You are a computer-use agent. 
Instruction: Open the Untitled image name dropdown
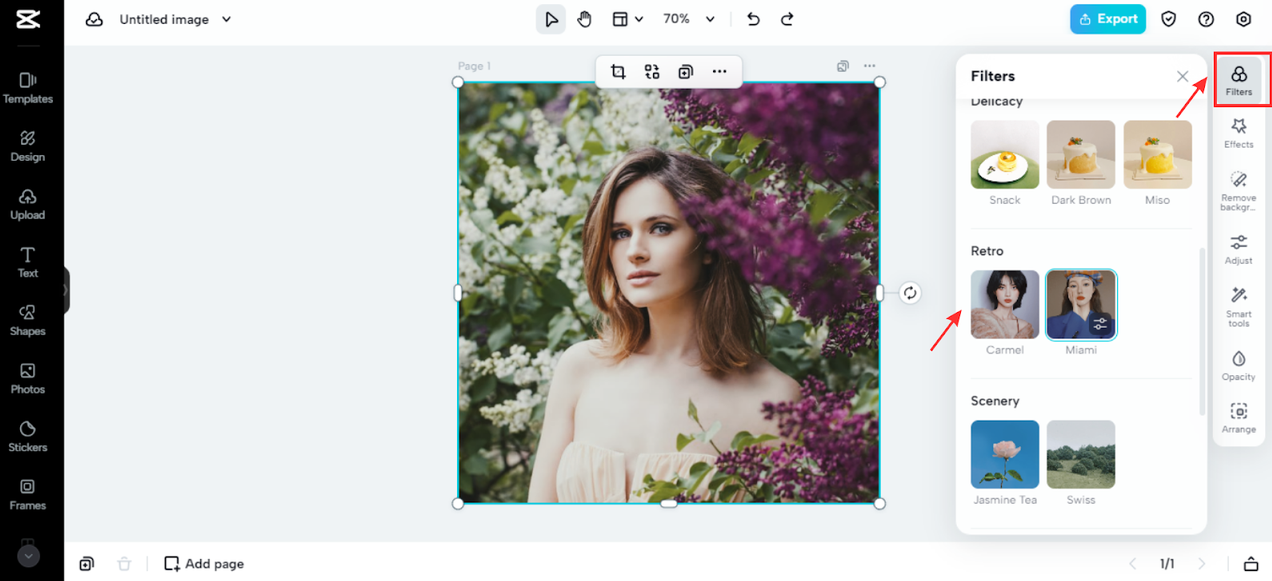click(175, 19)
